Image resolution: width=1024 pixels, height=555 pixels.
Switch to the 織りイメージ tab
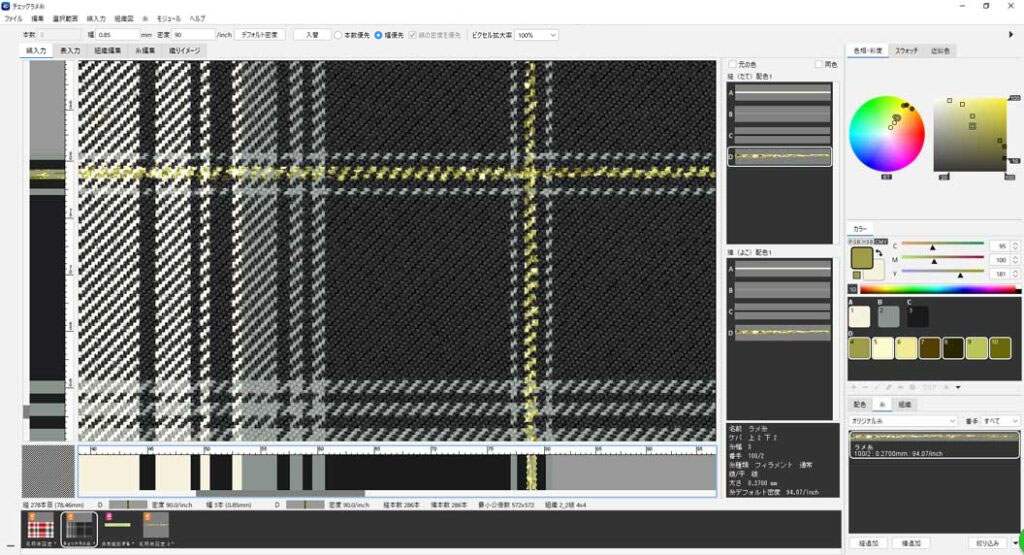click(183, 50)
